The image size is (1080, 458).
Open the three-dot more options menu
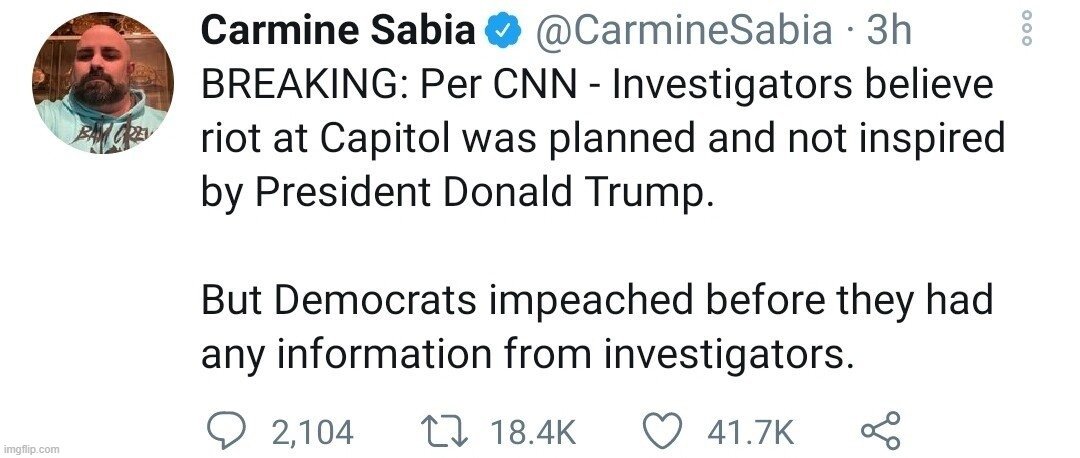coord(1025,30)
